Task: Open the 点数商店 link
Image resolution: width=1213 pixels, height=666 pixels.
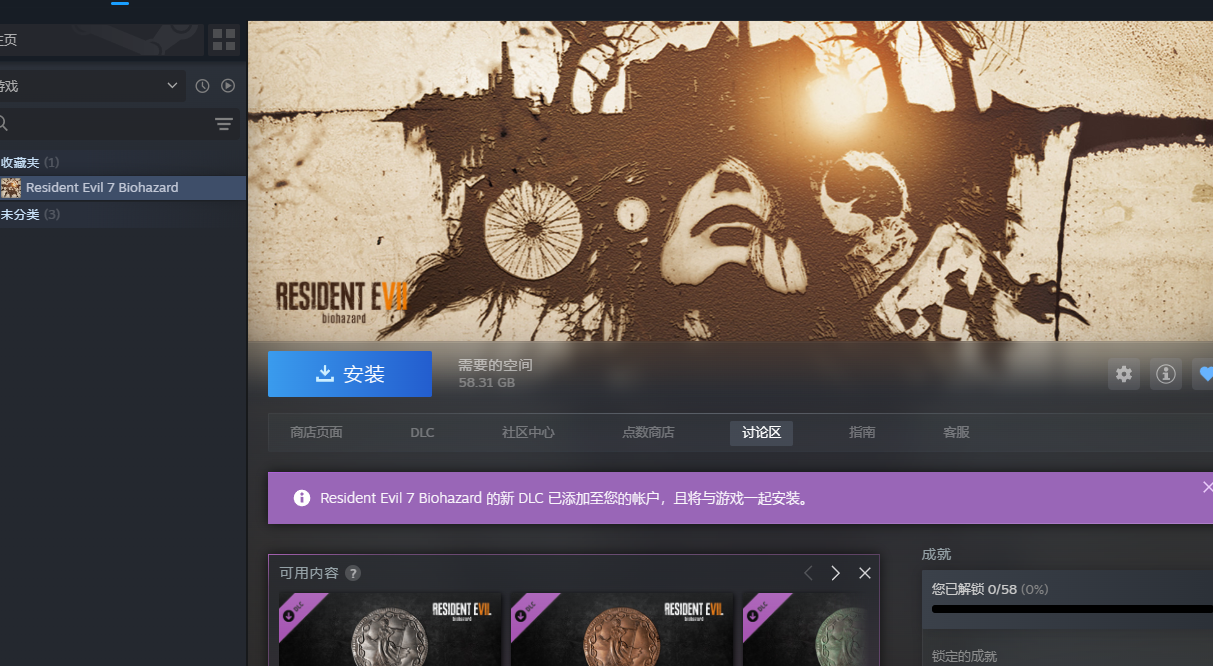Action: pos(648,432)
